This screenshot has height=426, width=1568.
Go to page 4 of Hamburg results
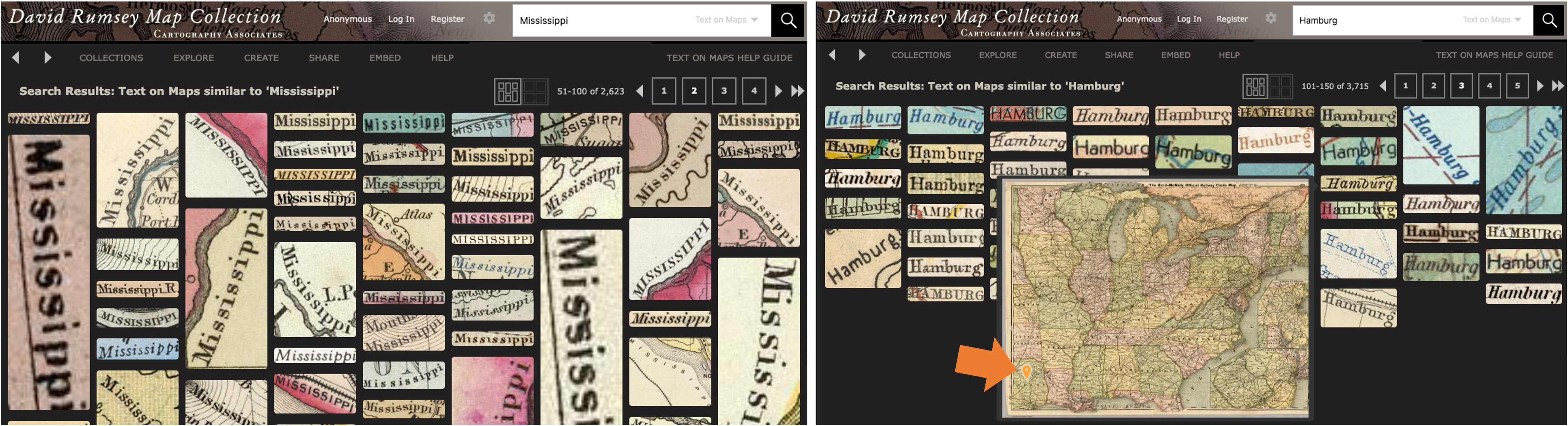click(1490, 86)
